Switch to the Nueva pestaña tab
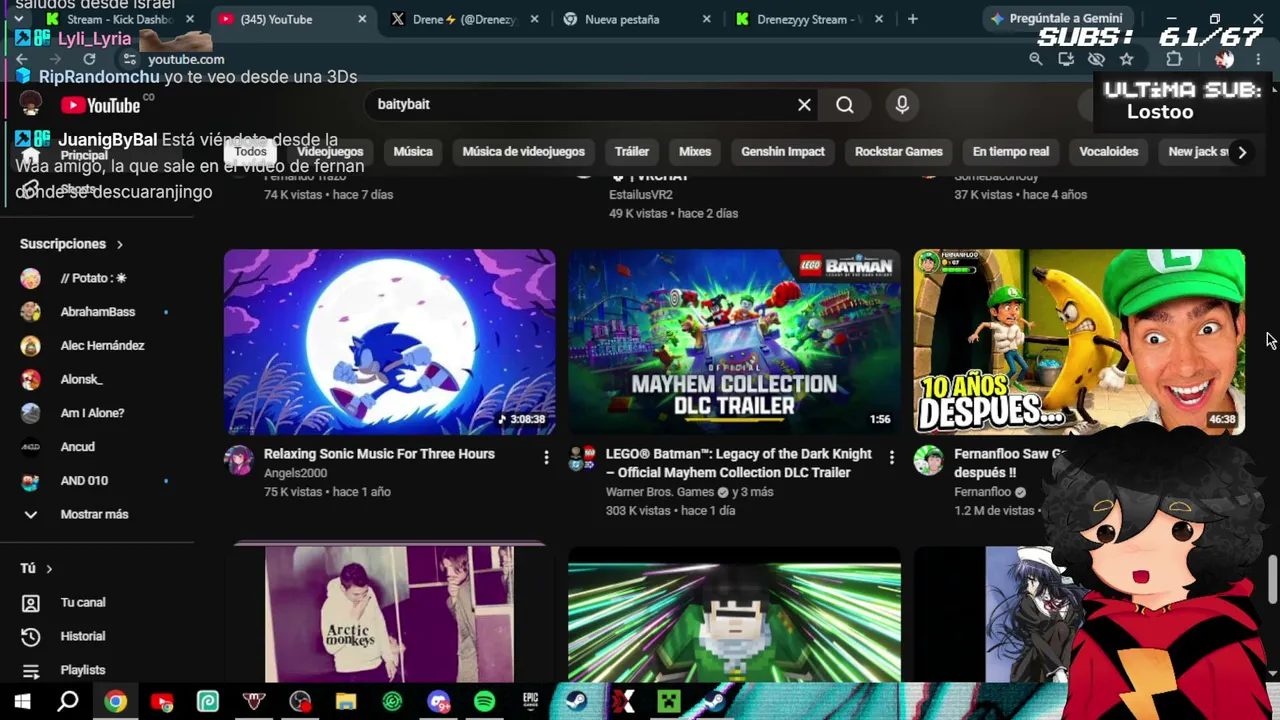The width and height of the screenshot is (1280, 720). pos(637,19)
